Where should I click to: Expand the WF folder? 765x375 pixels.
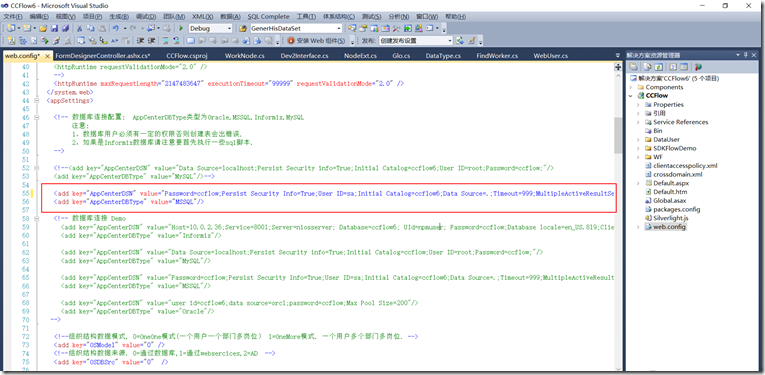click(639, 157)
